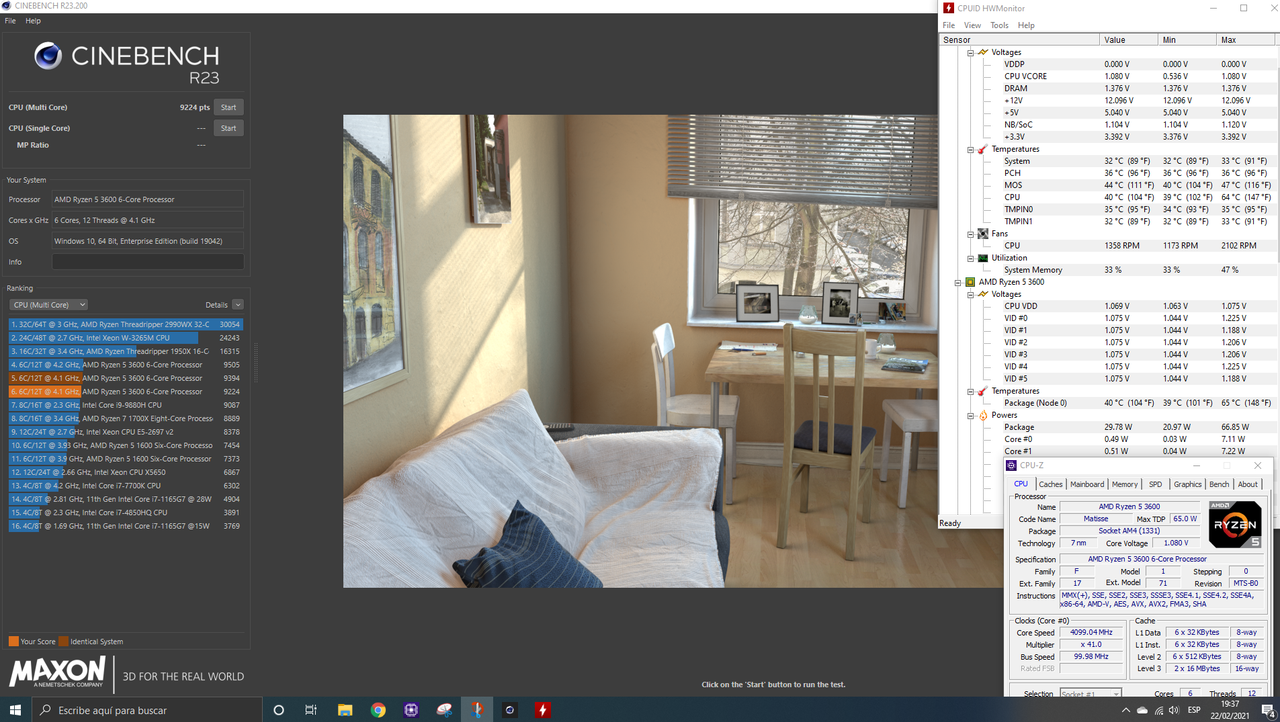Switch to CPU-Z Graphics tab

tap(1187, 484)
